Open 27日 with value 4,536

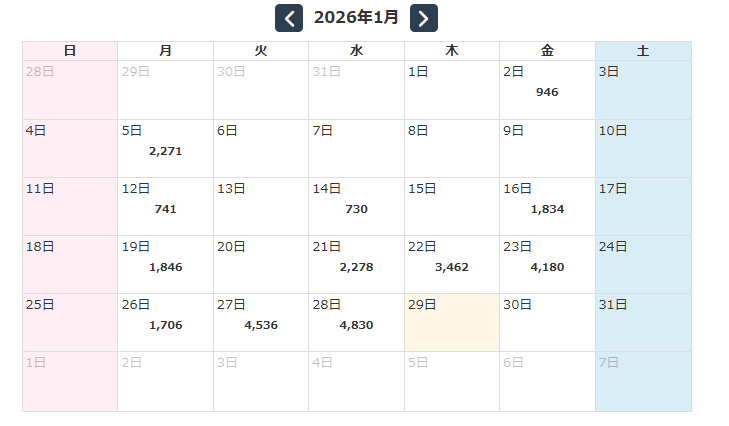[261, 322]
